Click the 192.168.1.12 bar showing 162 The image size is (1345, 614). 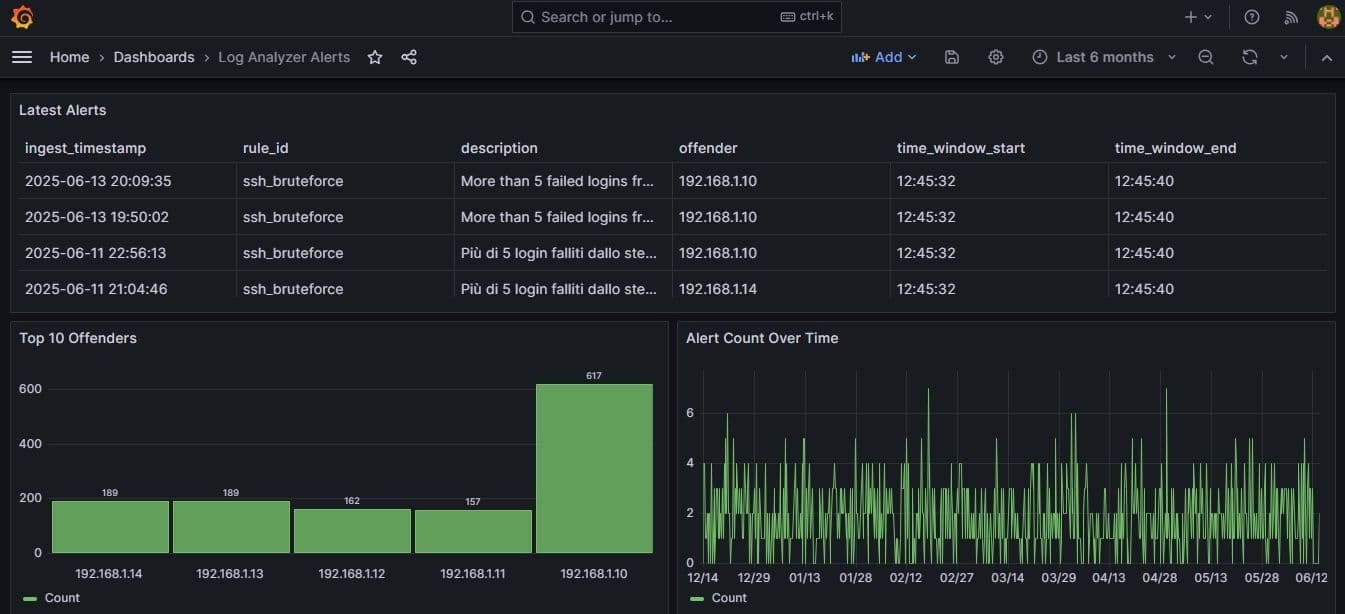352,531
